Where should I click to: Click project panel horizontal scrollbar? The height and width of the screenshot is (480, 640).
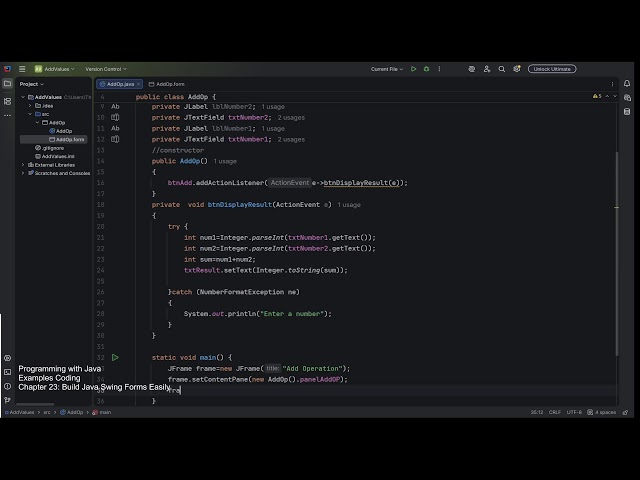[35, 404]
